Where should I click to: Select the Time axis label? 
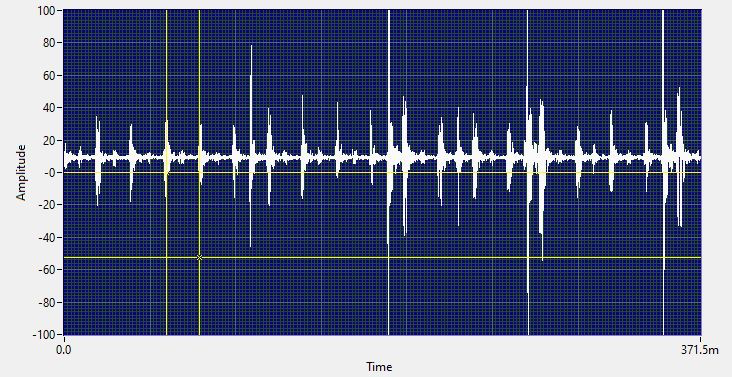click(x=379, y=367)
